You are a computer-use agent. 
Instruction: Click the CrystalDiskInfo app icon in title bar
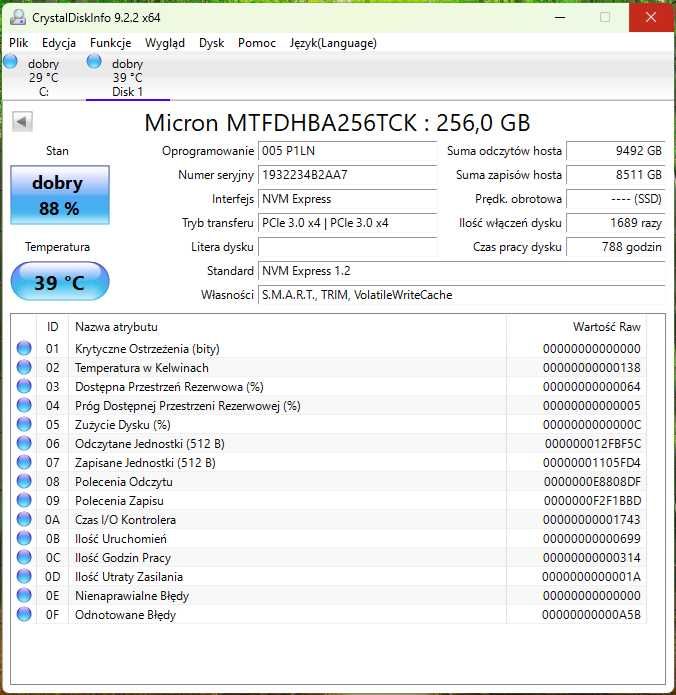tap(18, 17)
